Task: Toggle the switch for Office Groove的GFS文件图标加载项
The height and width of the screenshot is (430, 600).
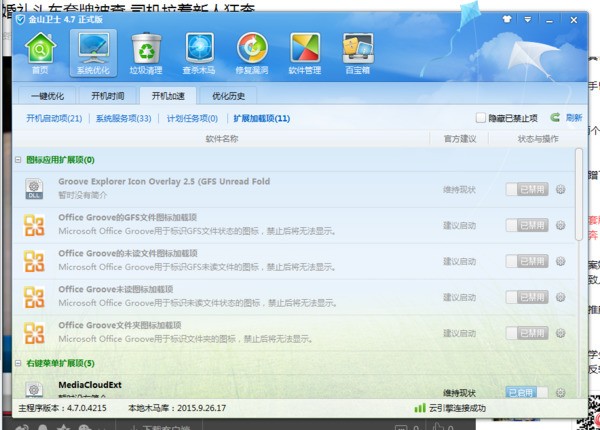Action: (x=527, y=225)
